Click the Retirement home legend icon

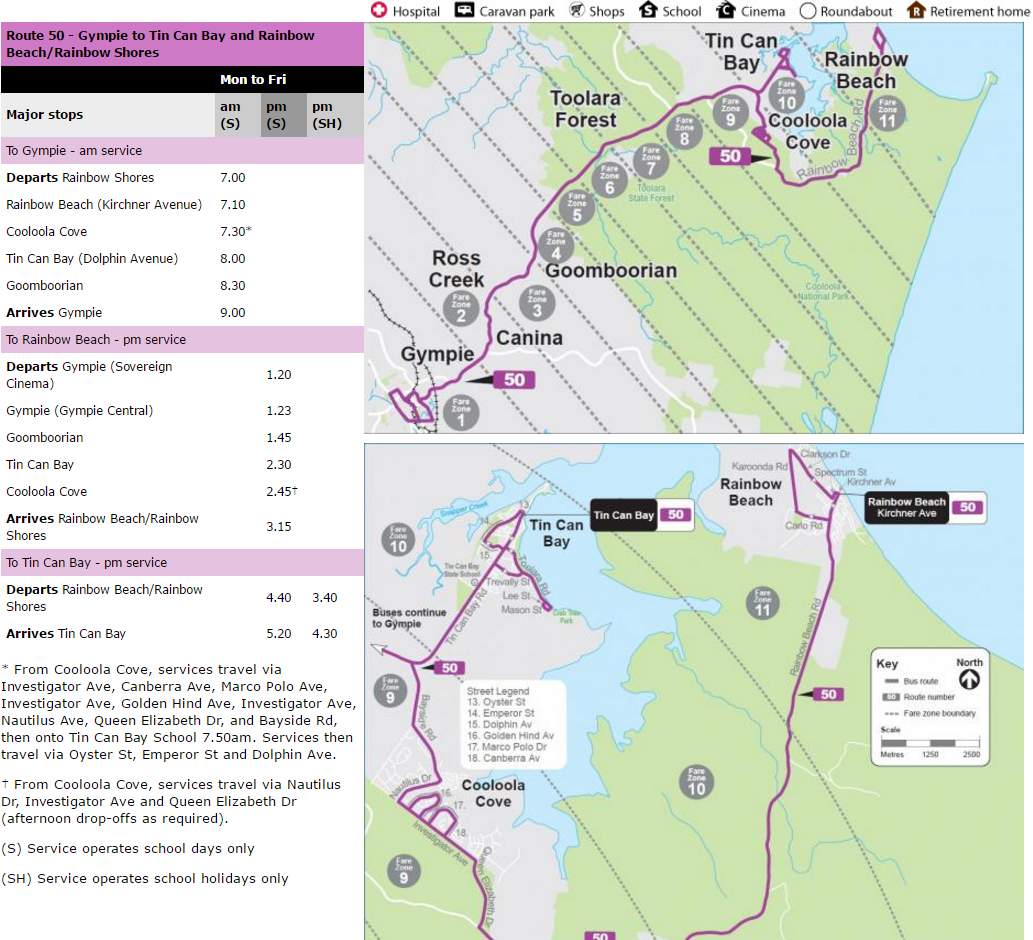tap(915, 11)
